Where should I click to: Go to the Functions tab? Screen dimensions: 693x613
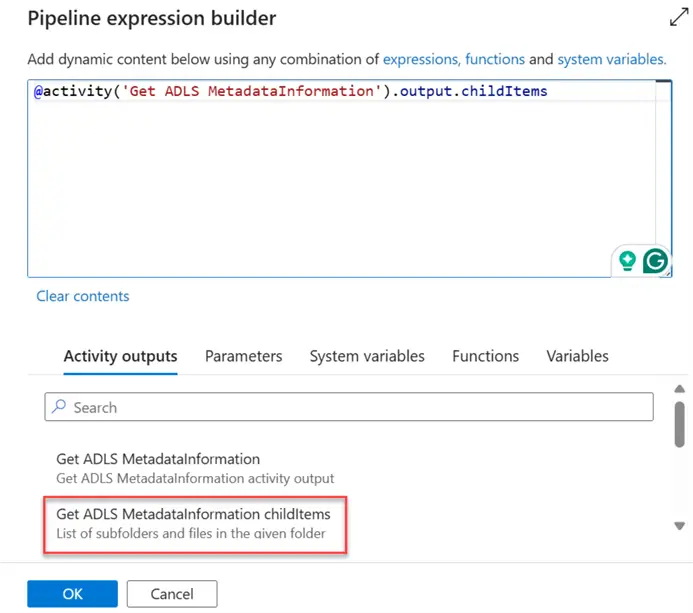[x=485, y=356]
